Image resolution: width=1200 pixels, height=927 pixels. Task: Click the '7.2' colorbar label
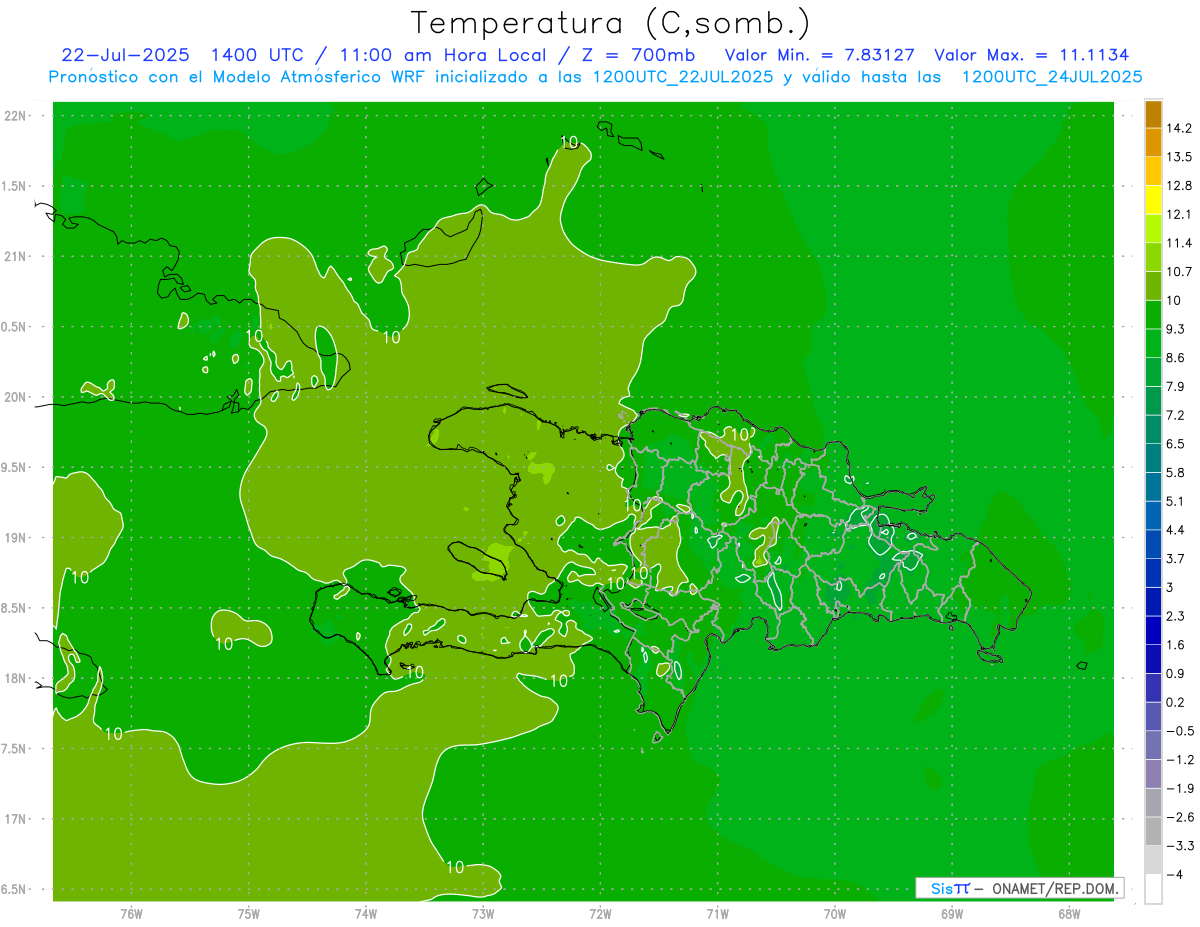[x=1175, y=415]
